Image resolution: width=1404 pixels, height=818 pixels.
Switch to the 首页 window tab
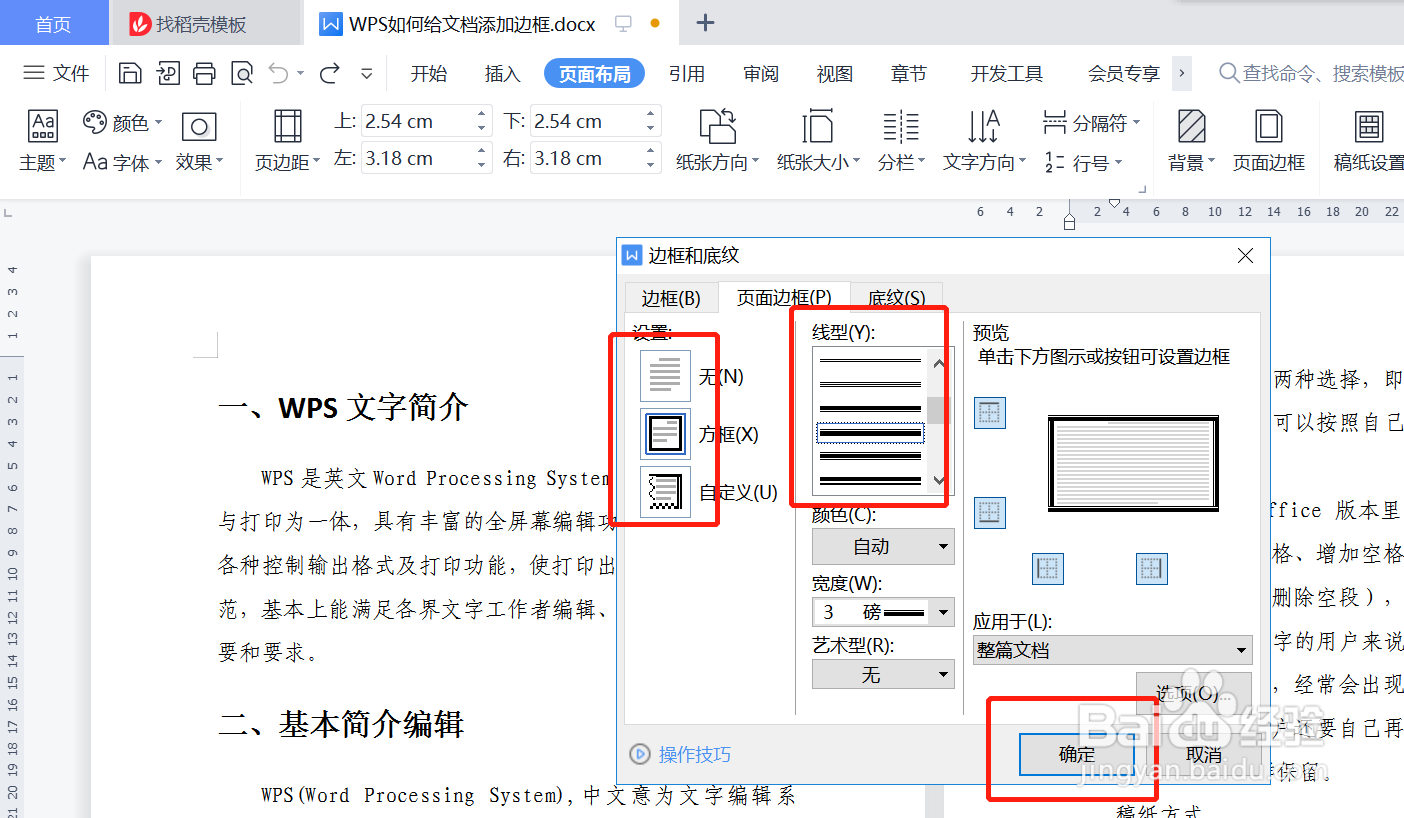[53, 23]
